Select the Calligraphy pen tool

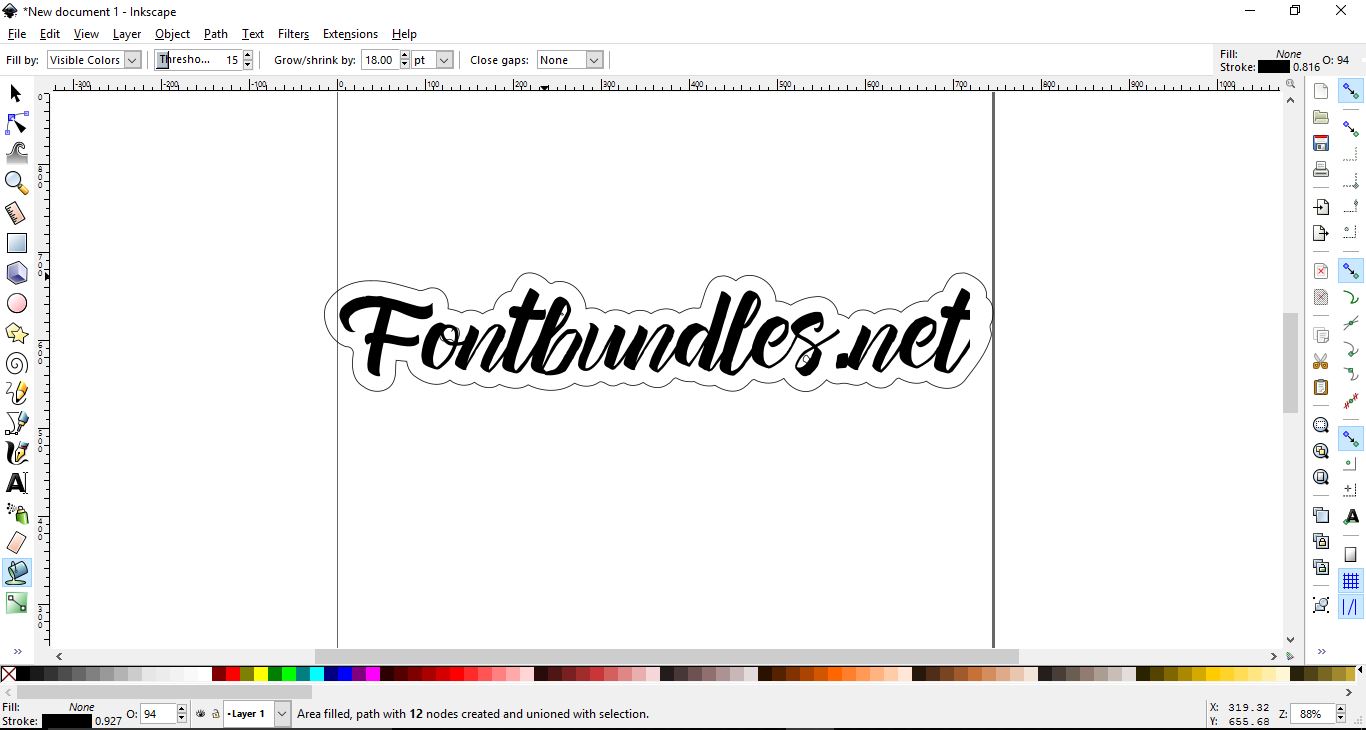[x=17, y=453]
